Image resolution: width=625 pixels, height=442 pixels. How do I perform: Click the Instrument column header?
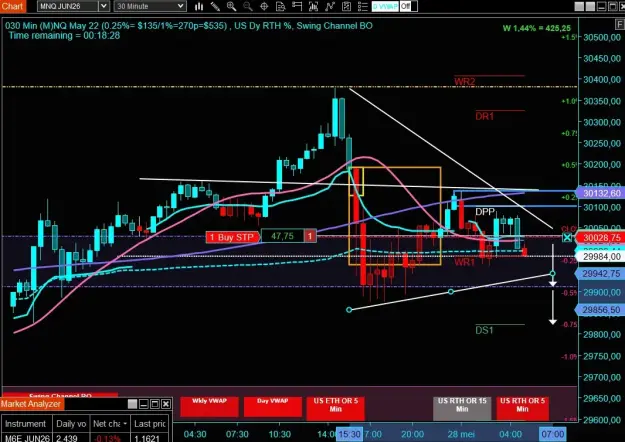[x=26, y=424]
